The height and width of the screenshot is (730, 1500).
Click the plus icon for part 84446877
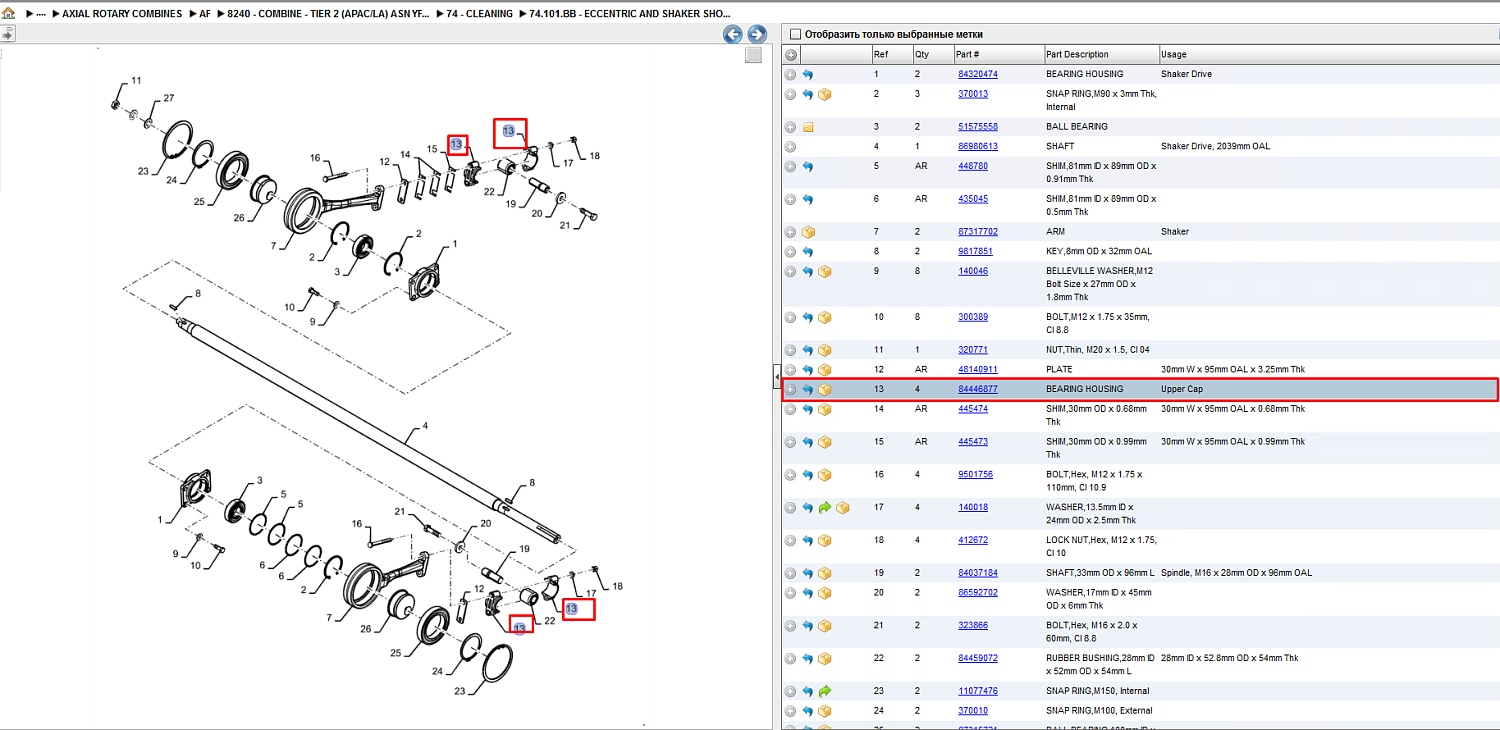[x=790, y=390]
